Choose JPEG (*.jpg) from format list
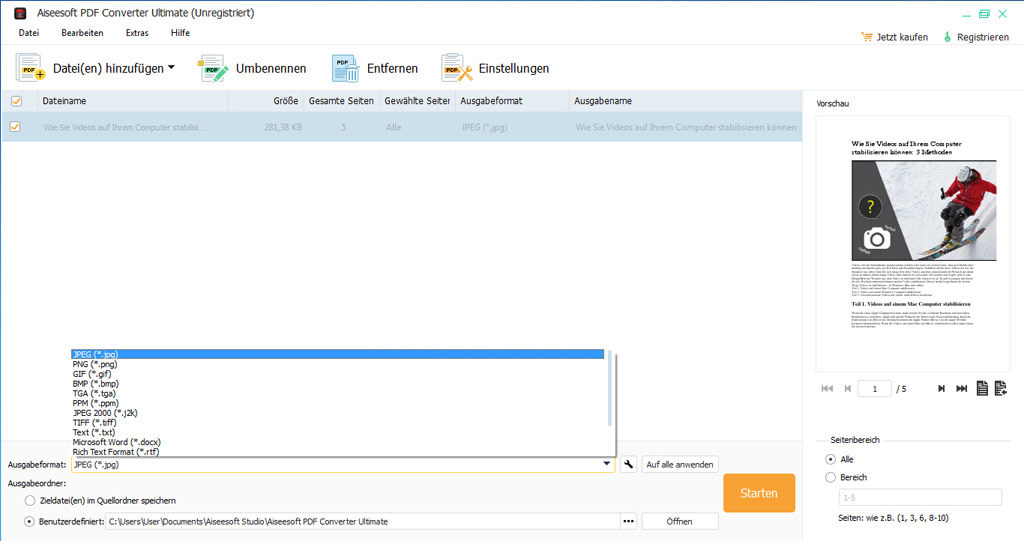1024x541 pixels. pos(338,354)
